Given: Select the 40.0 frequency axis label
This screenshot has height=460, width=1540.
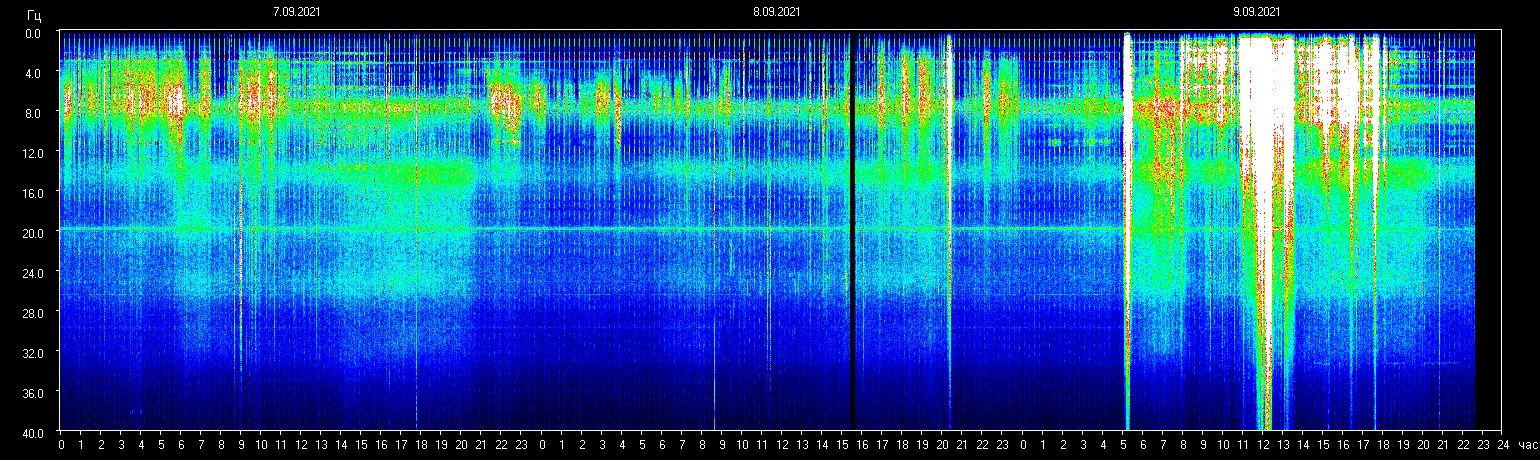Looking at the screenshot, I should coord(31,432).
